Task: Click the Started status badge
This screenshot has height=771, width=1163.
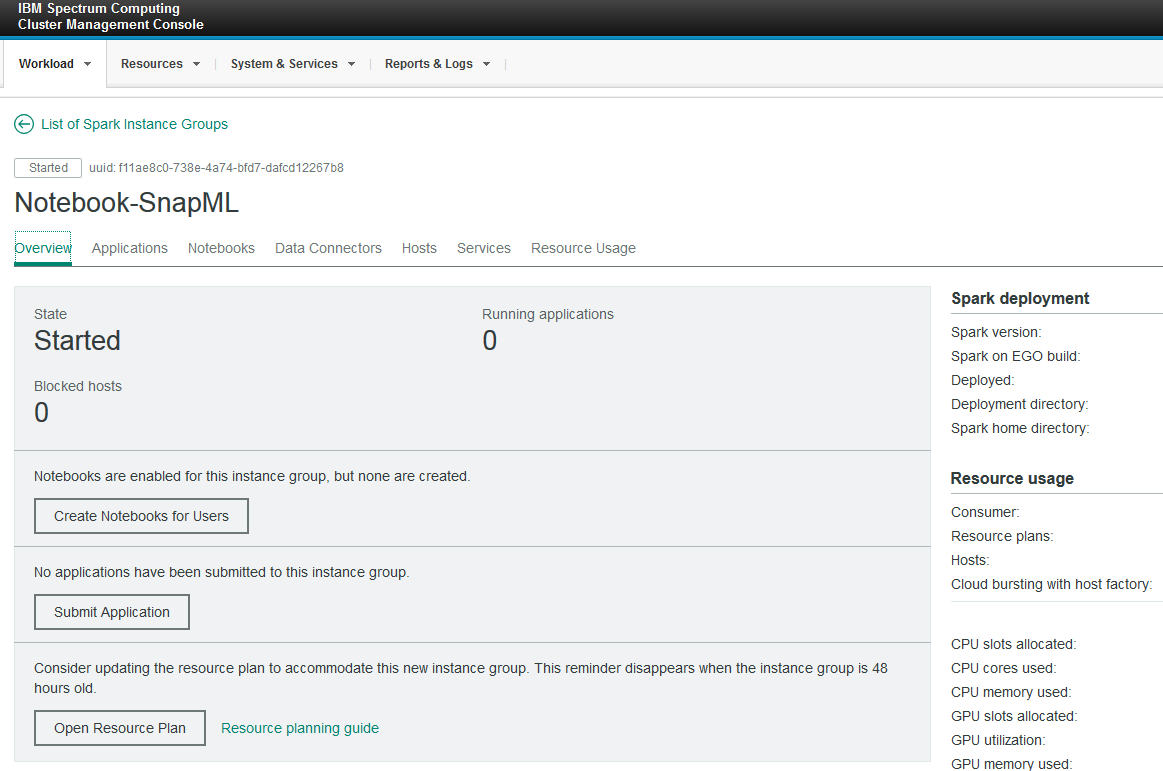Action: [x=47, y=167]
